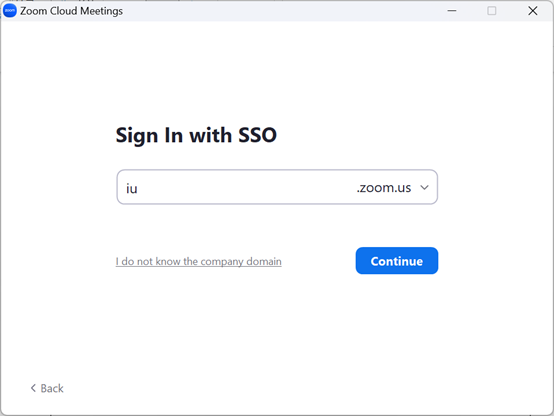Go Back to previous sign-in screen
The image size is (554, 416).
coord(47,388)
